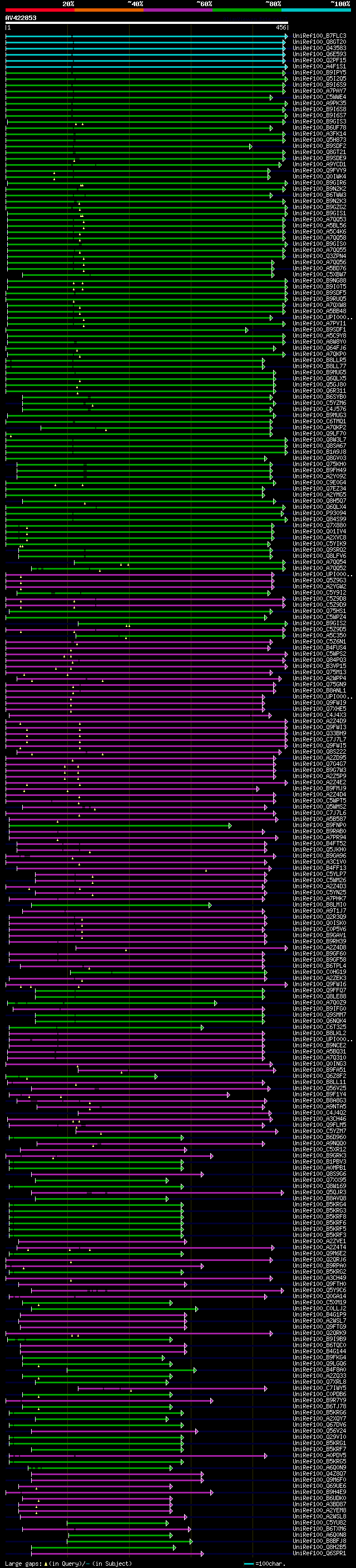This screenshot has height=1568, width=356.
Task: Click the UniRef100_C5WWE4 label
Action: (319, 97)
